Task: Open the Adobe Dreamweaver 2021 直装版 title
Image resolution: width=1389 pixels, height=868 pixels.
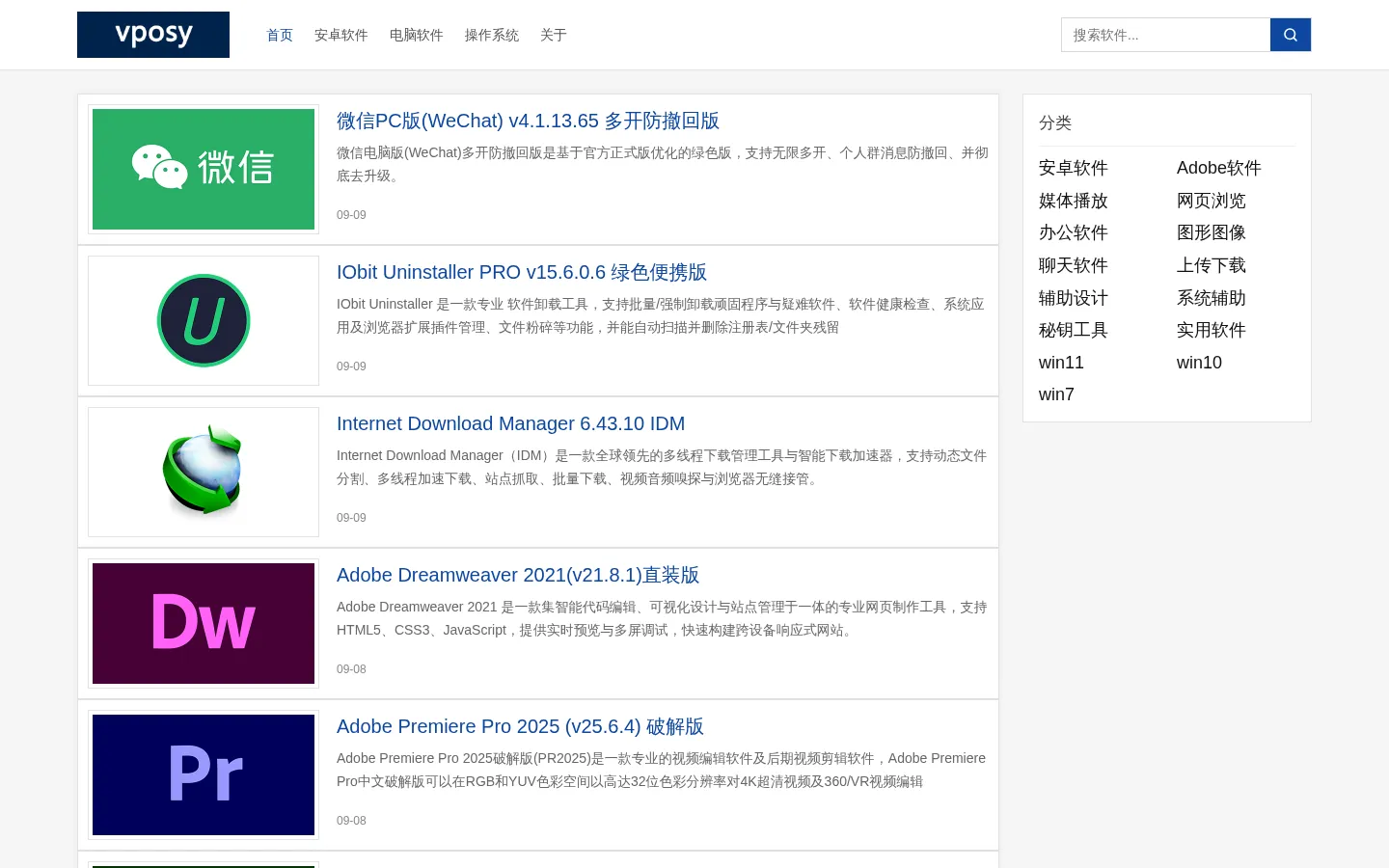Action: pyautogui.click(x=518, y=575)
